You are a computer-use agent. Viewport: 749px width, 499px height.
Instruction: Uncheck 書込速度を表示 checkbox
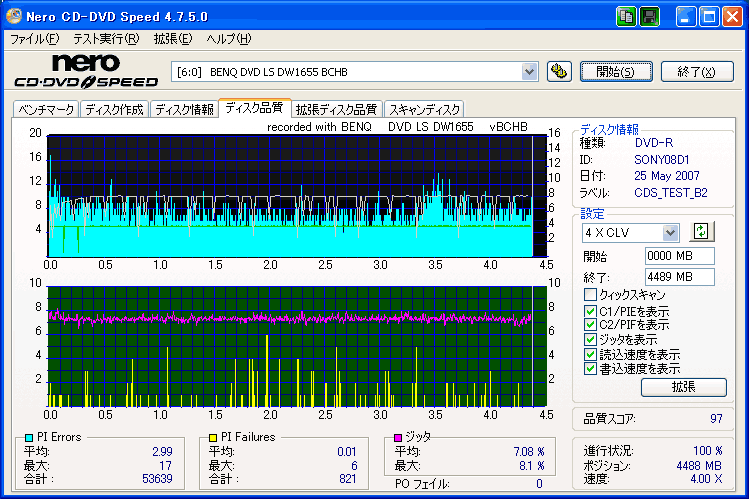[x=590, y=369]
